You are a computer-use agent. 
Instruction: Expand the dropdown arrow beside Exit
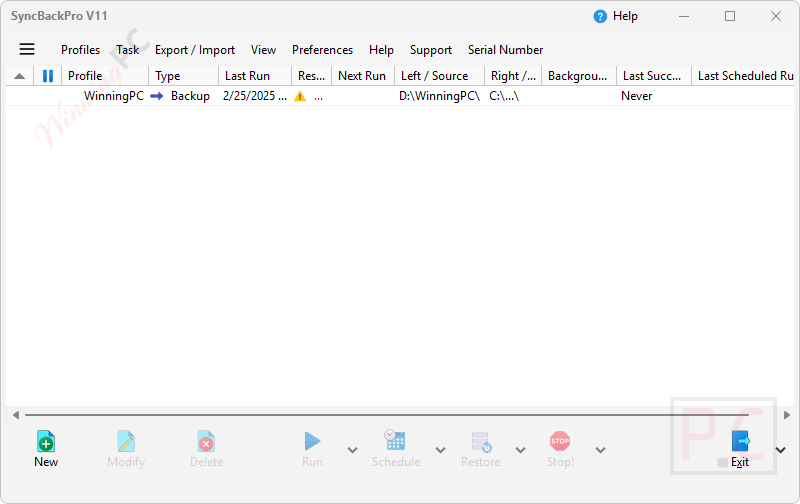pos(781,450)
